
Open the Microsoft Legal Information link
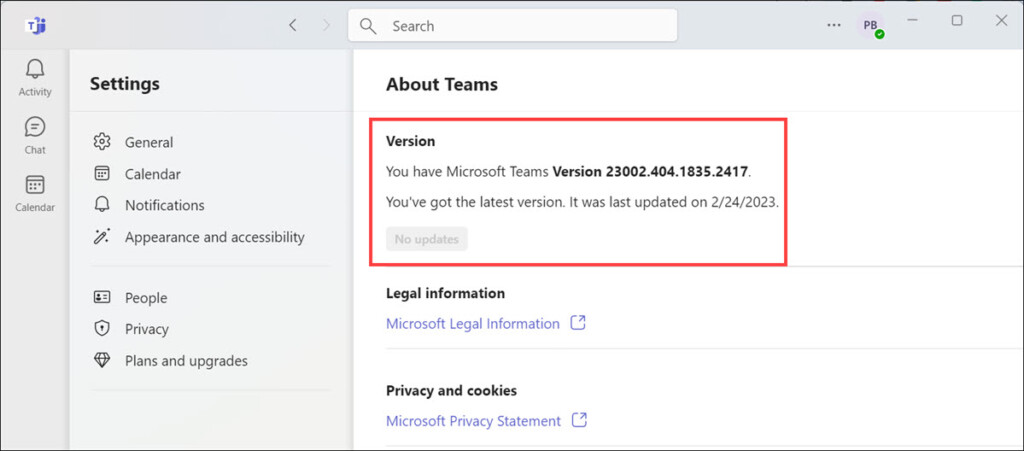[x=472, y=324]
